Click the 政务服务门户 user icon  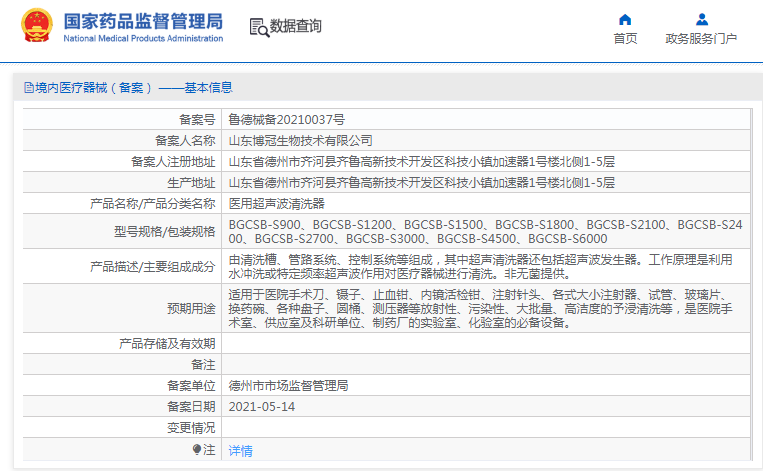[702, 19]
